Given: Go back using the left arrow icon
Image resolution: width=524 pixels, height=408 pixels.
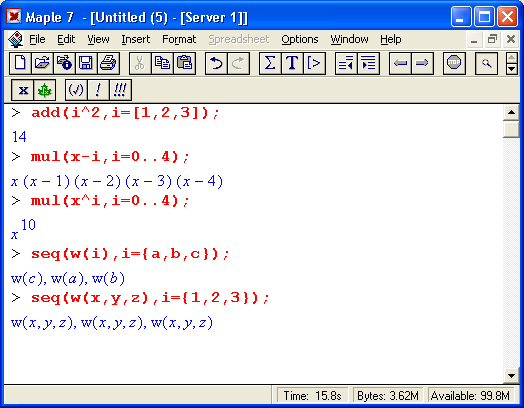Looking at the screenshot, I should coord(400,63).
